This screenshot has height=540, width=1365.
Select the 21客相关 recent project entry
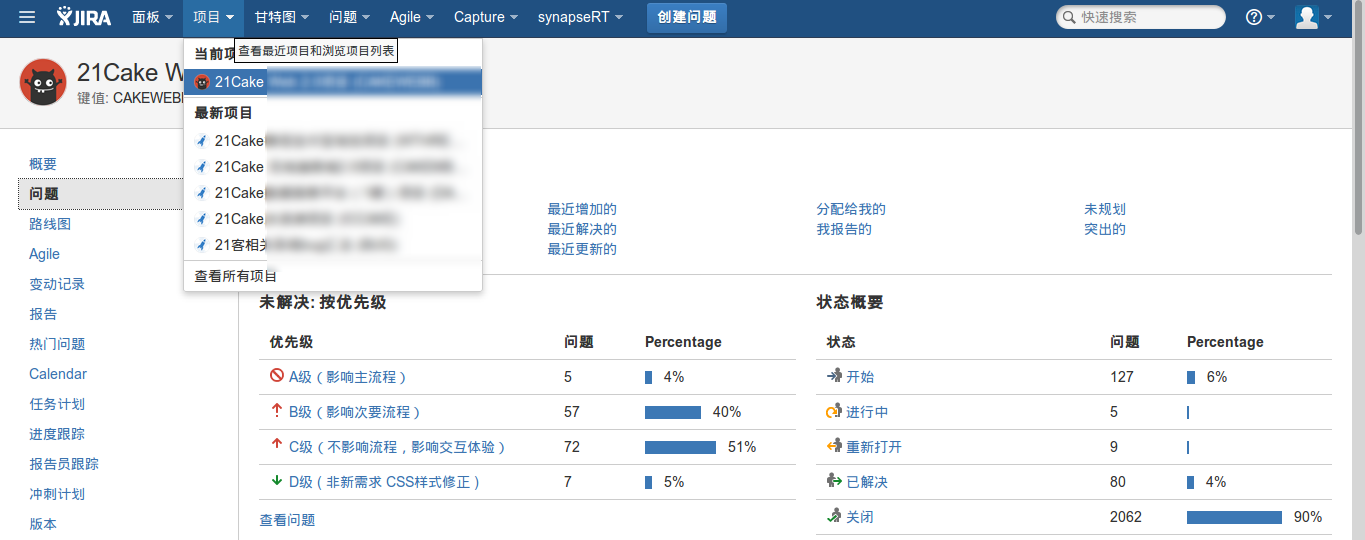(x=333, y=244)
